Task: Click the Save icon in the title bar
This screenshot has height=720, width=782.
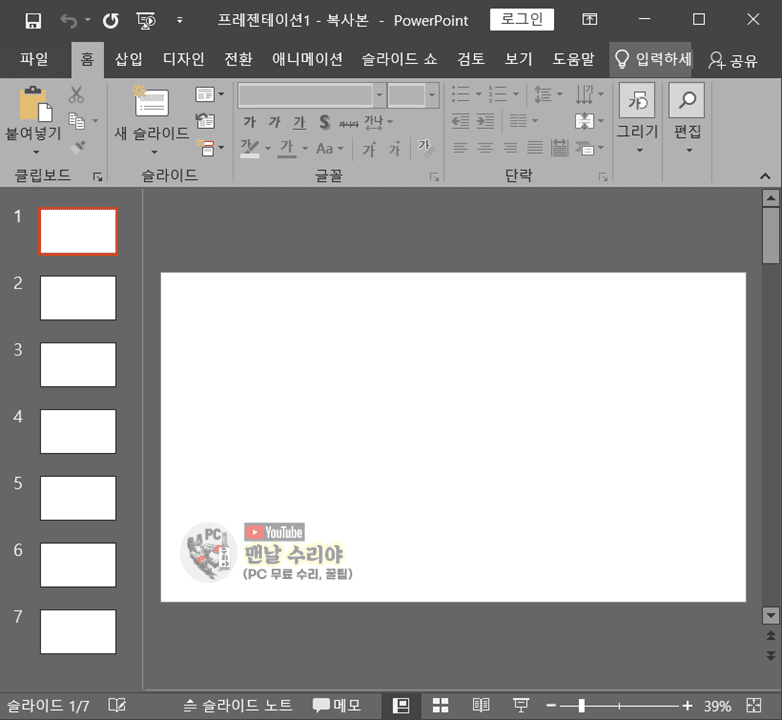Action: tap(33, 20)
